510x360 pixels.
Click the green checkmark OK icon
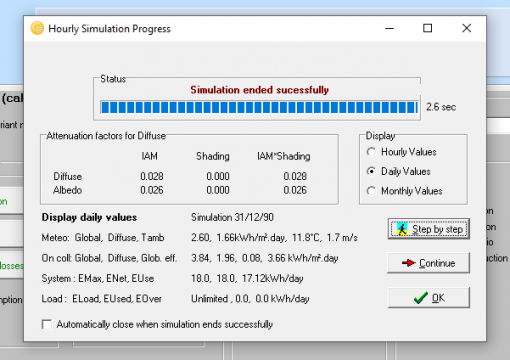tap(421, 297)
